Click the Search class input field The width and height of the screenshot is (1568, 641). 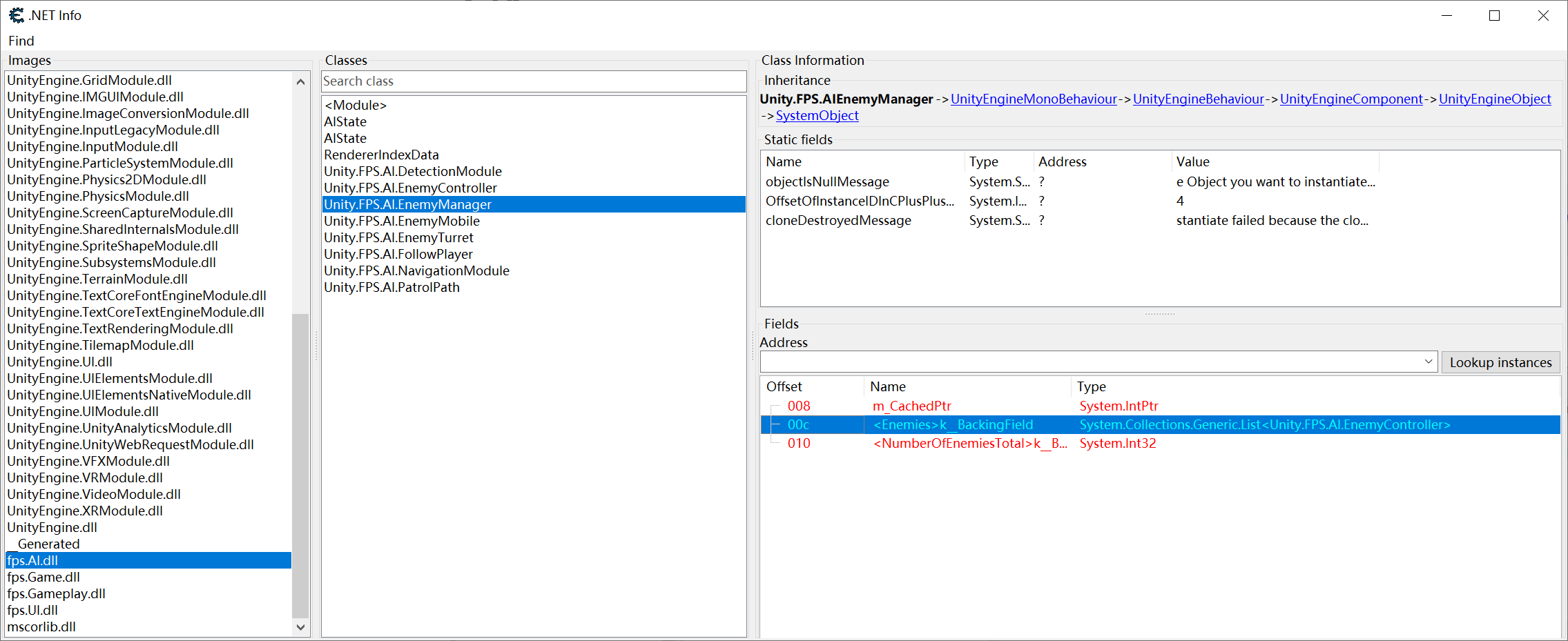[x=534, y=81]
